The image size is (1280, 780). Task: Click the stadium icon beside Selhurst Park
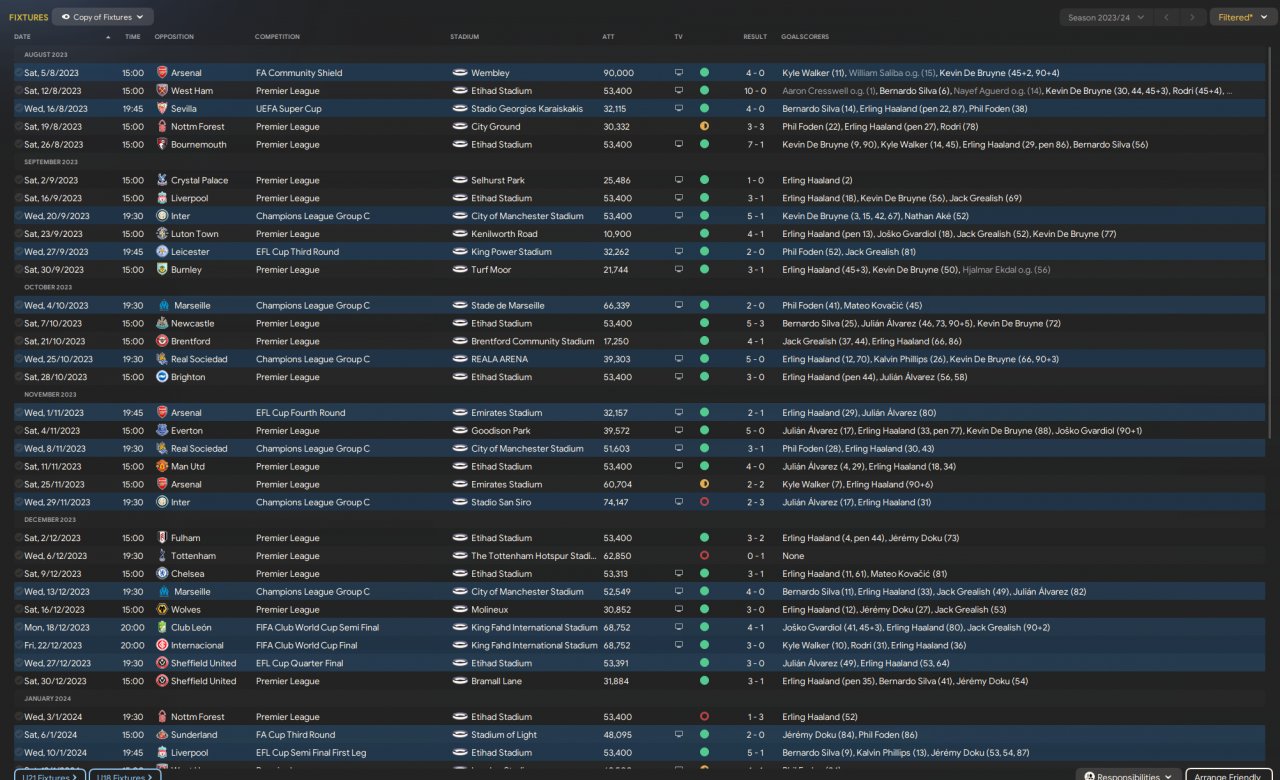tap(460, 181)
